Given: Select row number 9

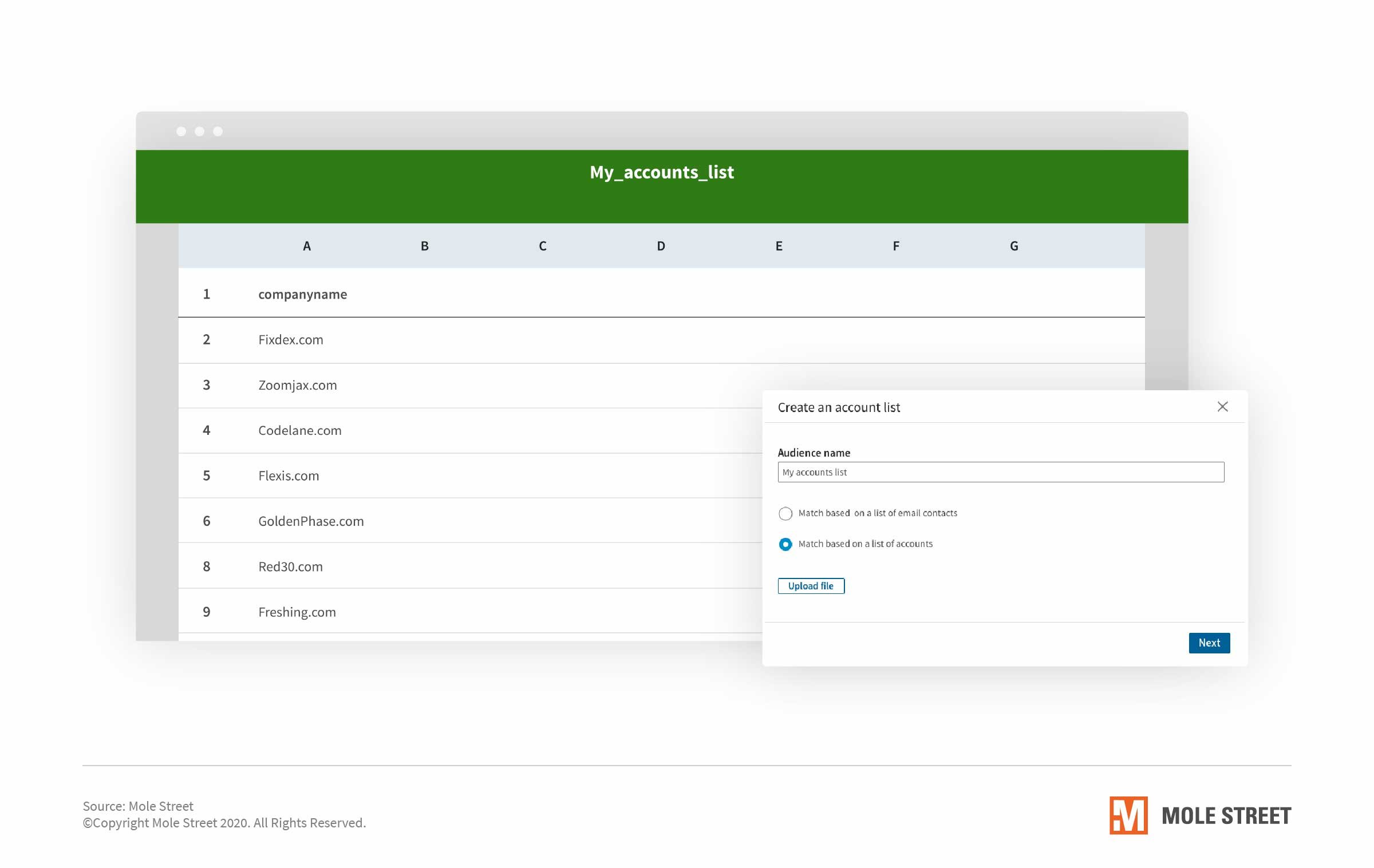Looking at the screenshot, I should [x=207, y=612].
